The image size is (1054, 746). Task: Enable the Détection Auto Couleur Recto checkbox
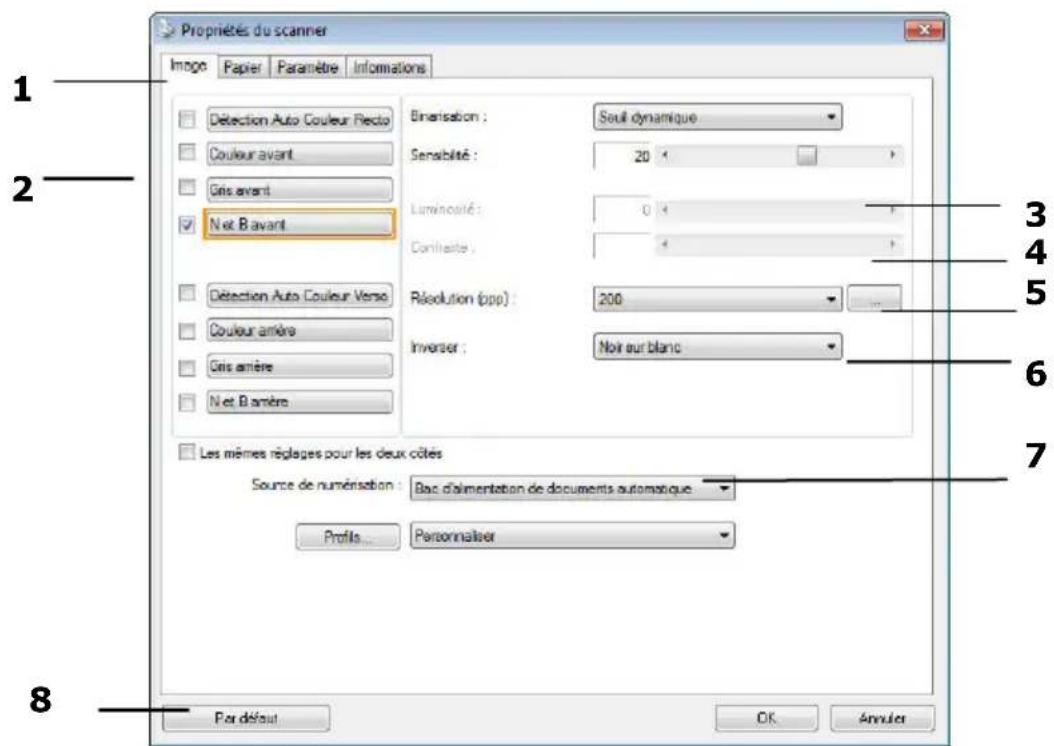[187, 120]
